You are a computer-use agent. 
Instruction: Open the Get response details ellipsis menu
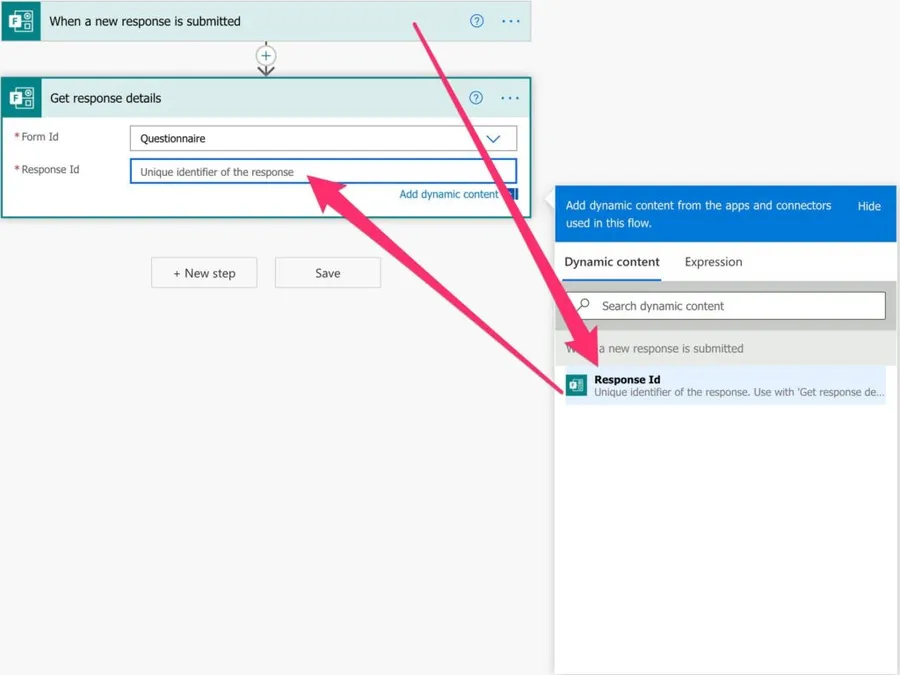tap(510, 98)
